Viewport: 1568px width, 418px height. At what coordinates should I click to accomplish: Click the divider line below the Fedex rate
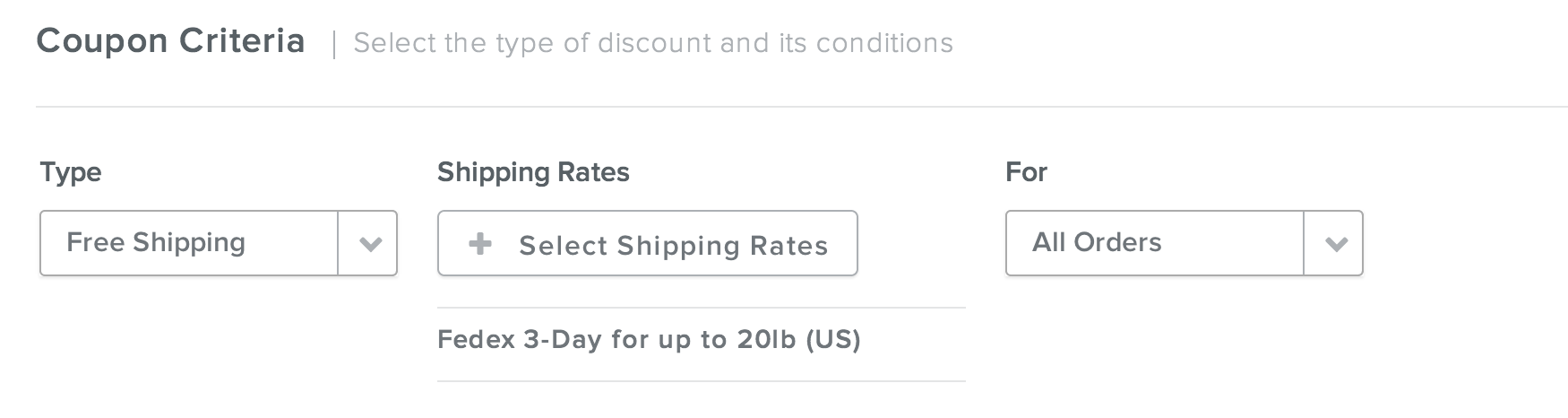(x=701, y=381)
